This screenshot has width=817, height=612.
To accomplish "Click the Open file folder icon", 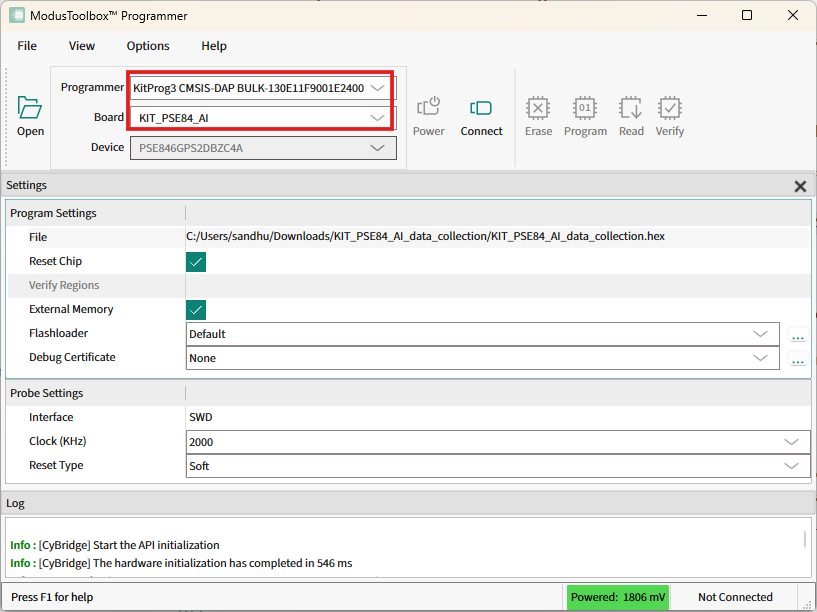I will (x=30, y=108).
